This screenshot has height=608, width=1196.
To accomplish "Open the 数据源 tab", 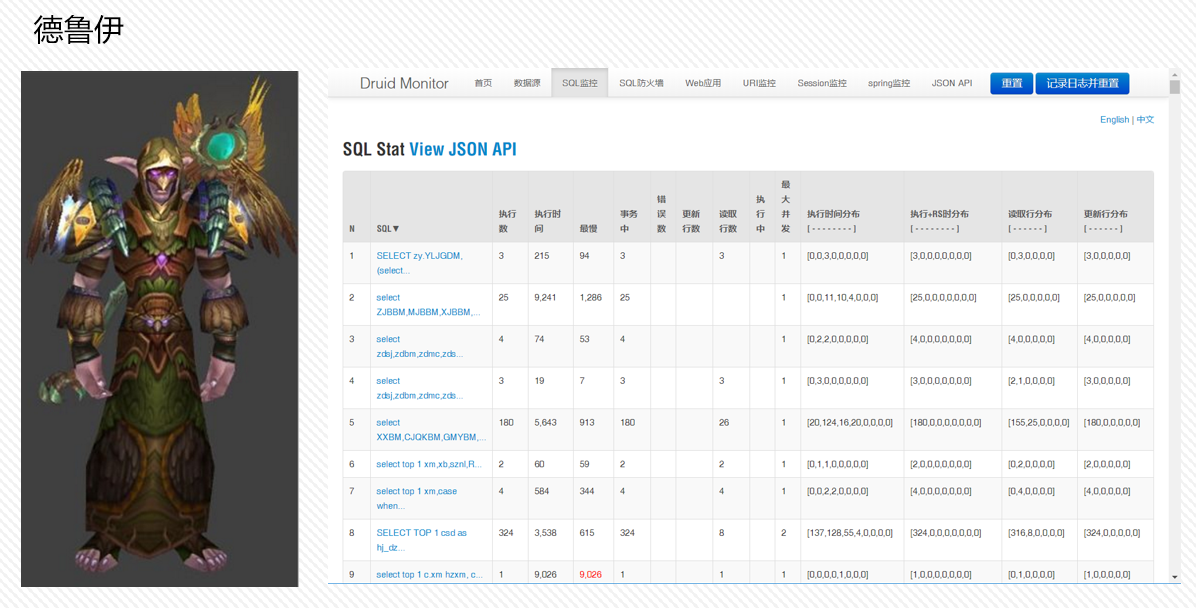I will 527,83.
